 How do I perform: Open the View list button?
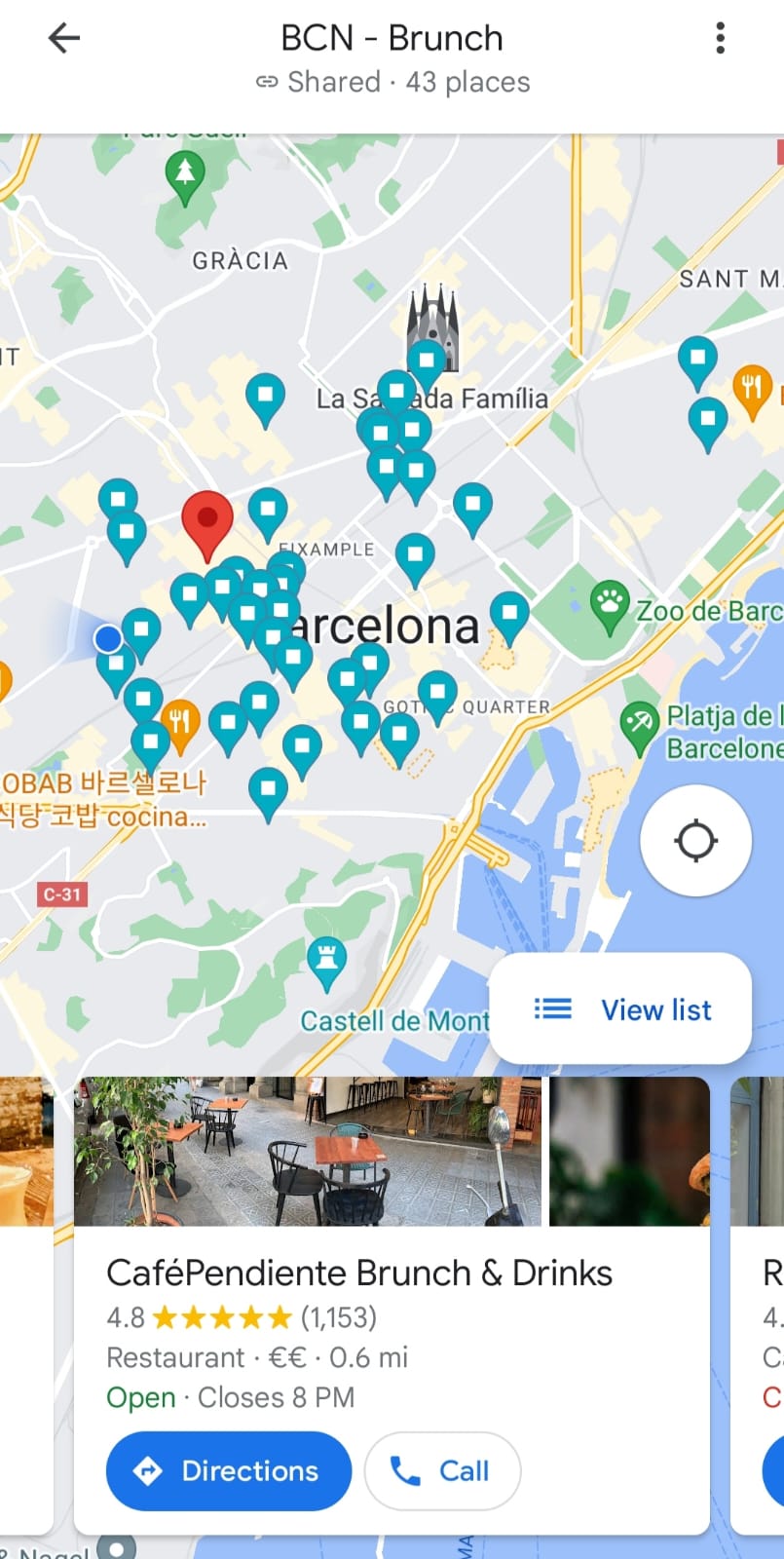620,1009
